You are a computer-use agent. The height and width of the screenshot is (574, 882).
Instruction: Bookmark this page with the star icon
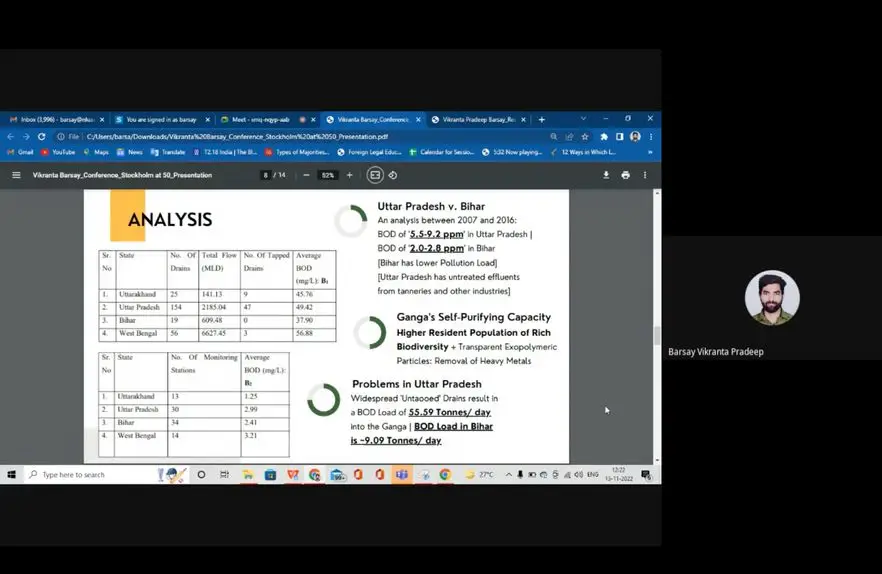point(586,136)
